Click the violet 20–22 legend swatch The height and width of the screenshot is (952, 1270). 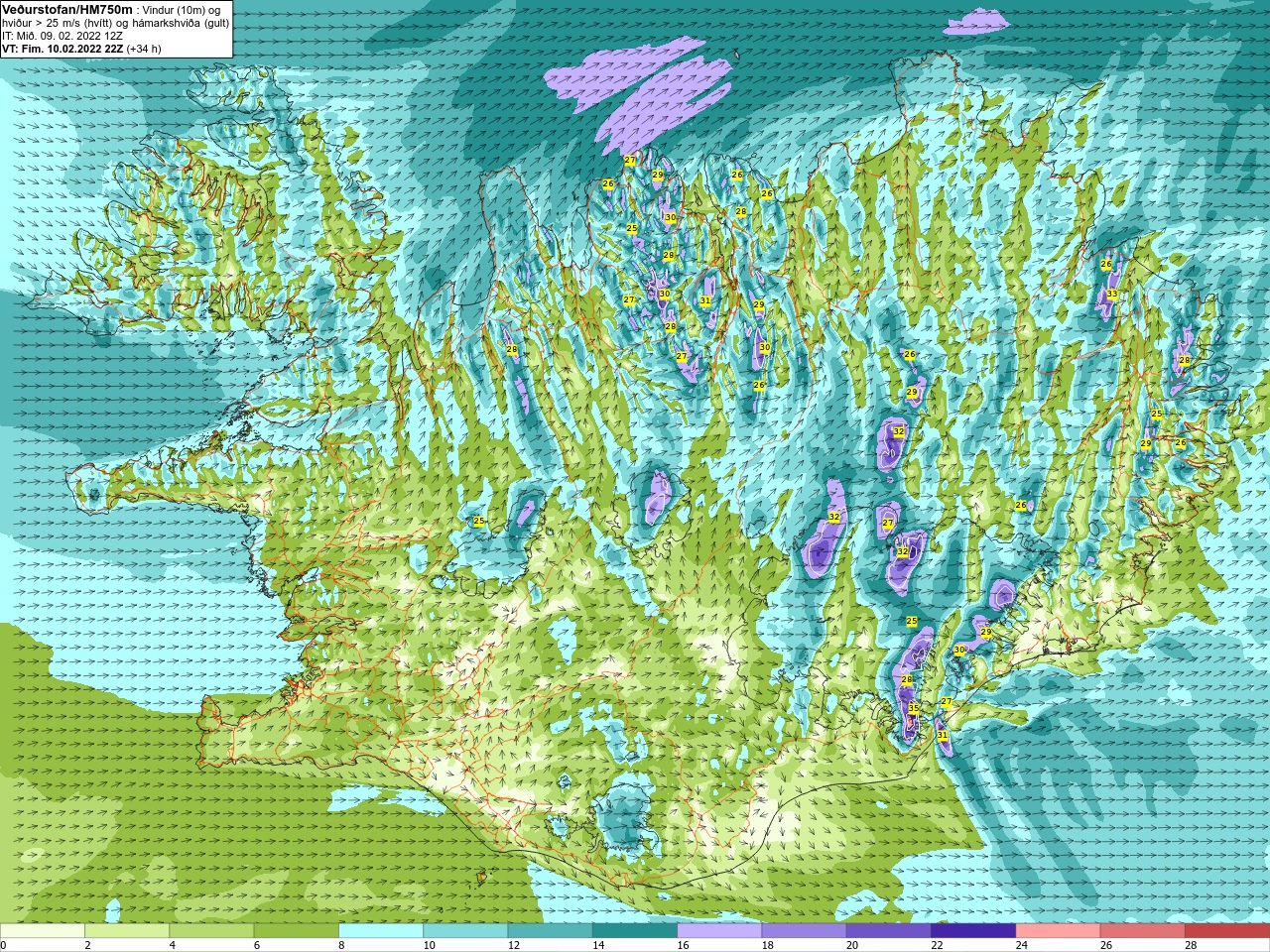pyautogui.click(x=889, y=931)
